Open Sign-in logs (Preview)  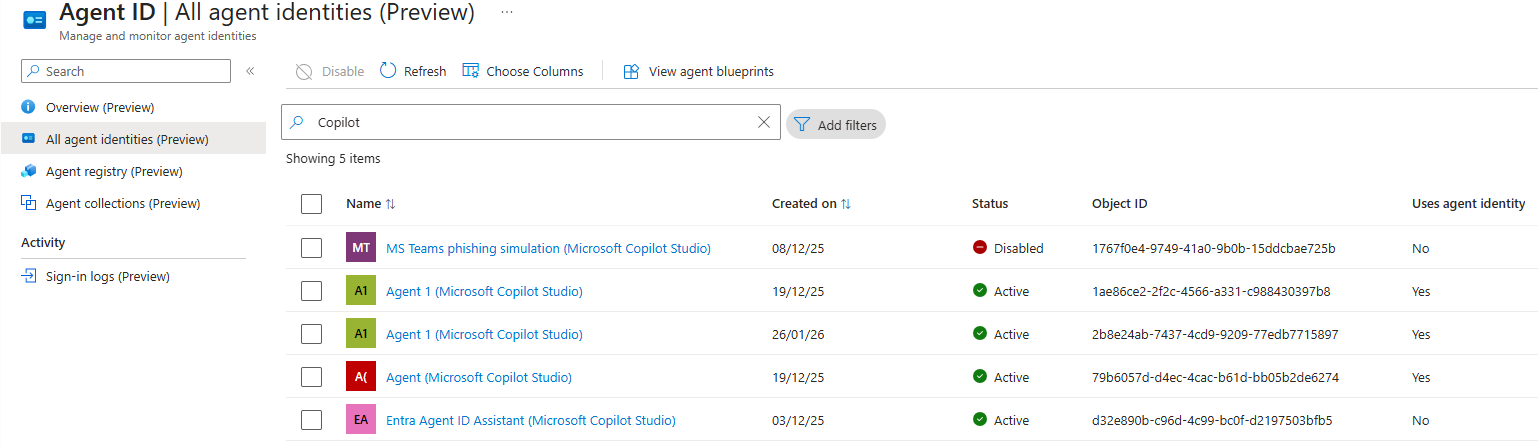108,276
